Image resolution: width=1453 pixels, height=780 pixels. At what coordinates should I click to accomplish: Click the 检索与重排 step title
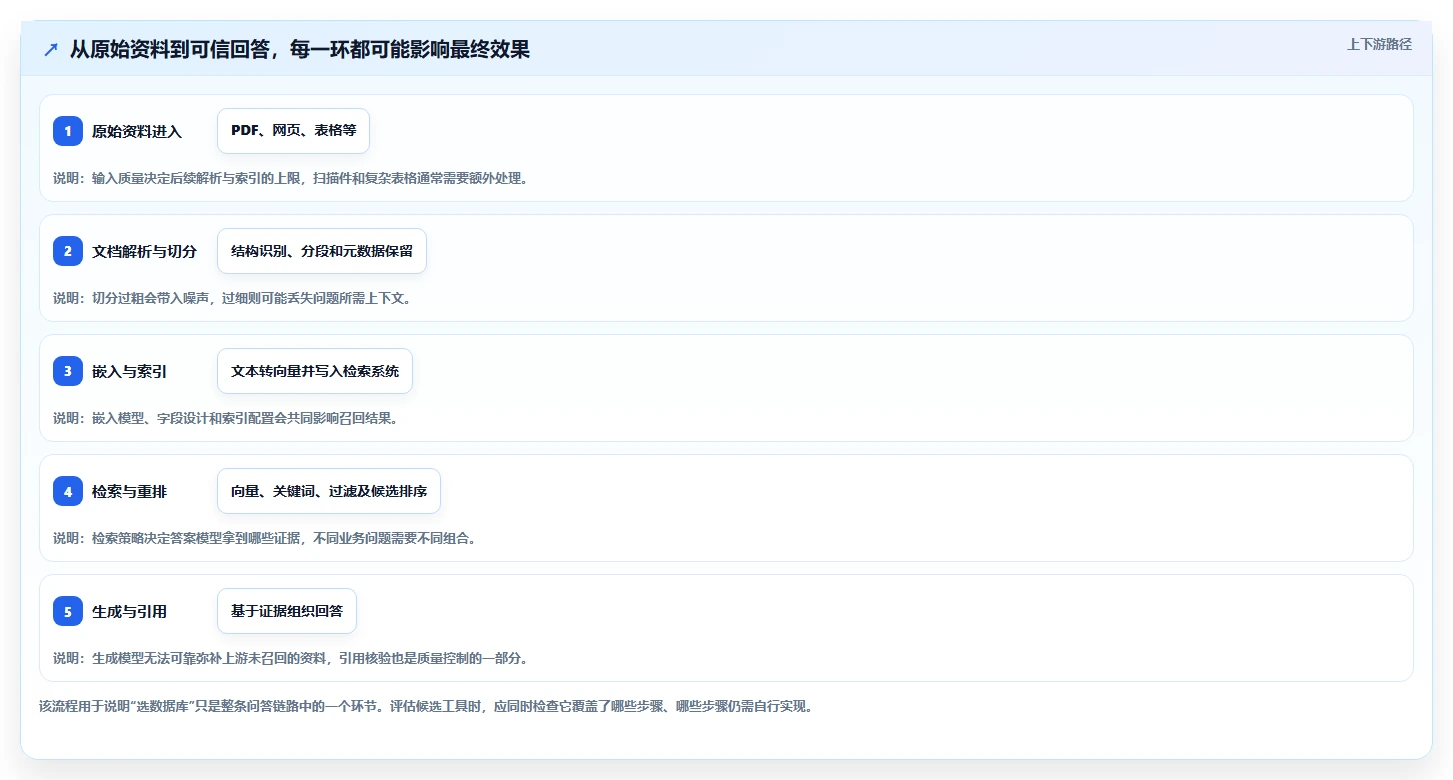coord(130,491)
